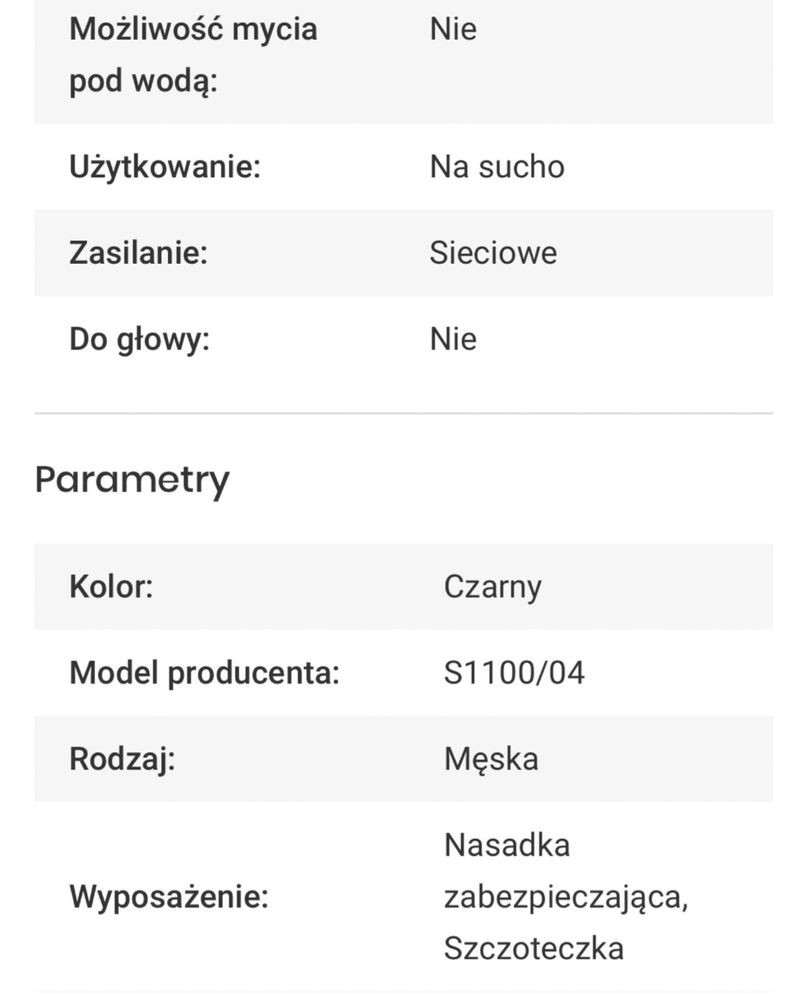Click the divider line above Parametry
The image size is (808, 1000).
404,413
